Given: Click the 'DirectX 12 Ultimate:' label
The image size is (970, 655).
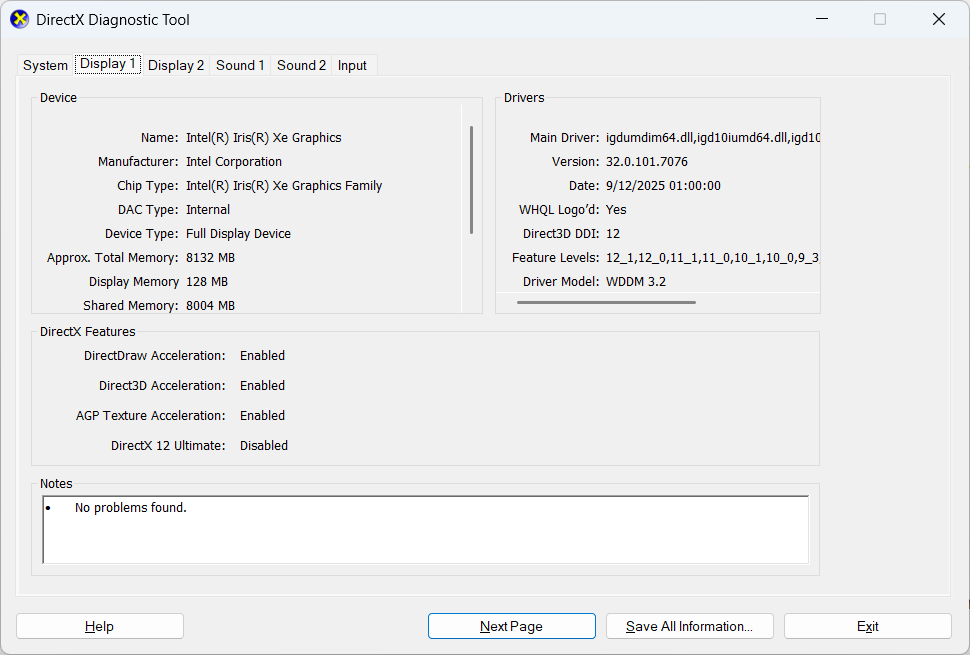Looking at the screenshot, I should (168, 445).
